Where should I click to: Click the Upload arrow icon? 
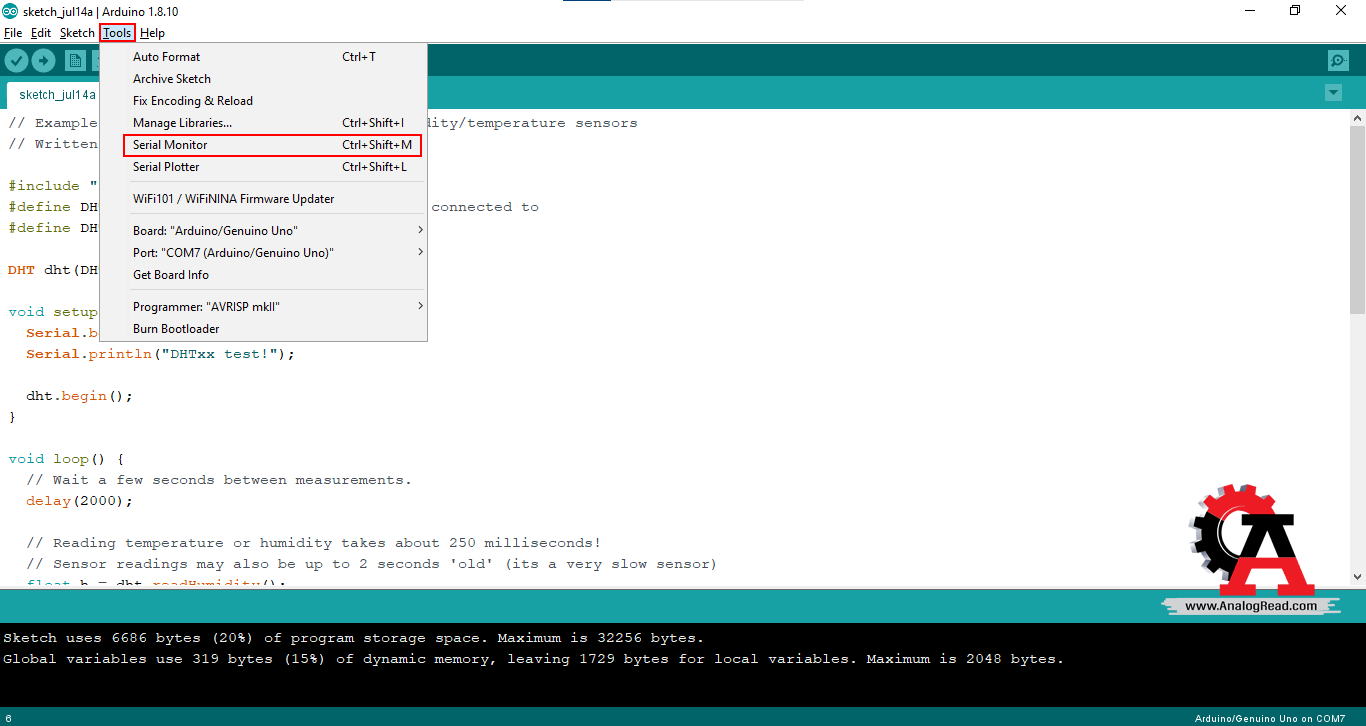pyautogui.click(x=43, y=61)
